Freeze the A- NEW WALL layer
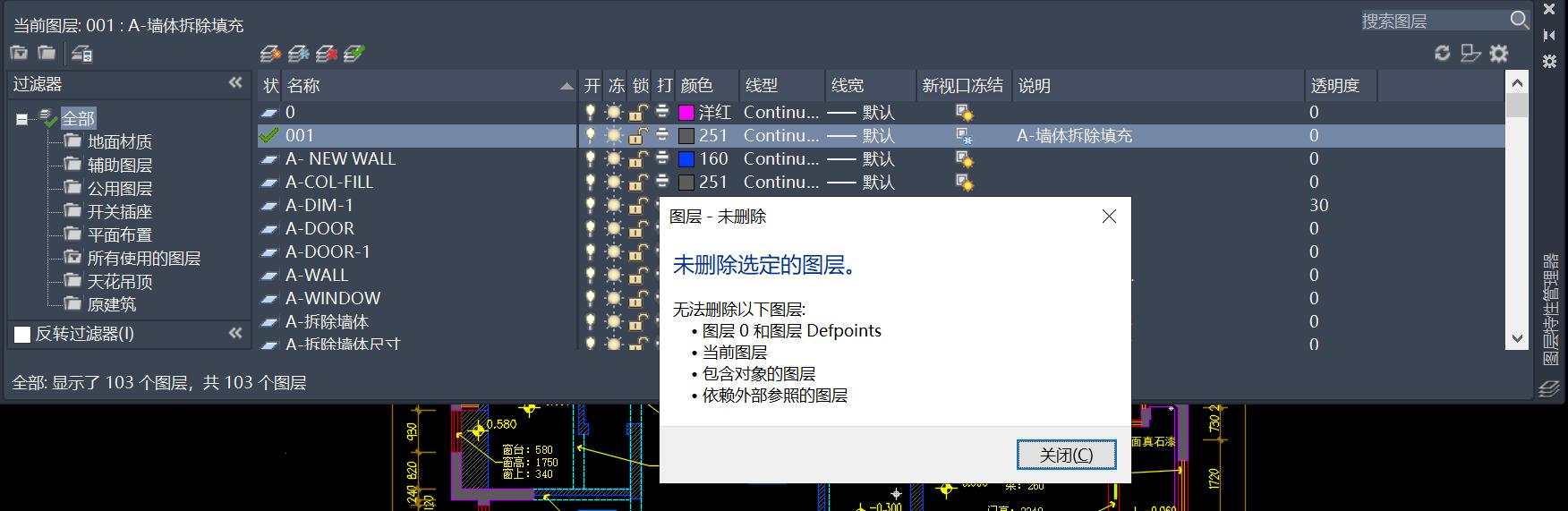Viewport: 1568px width, 511px height. pos(614,158)
